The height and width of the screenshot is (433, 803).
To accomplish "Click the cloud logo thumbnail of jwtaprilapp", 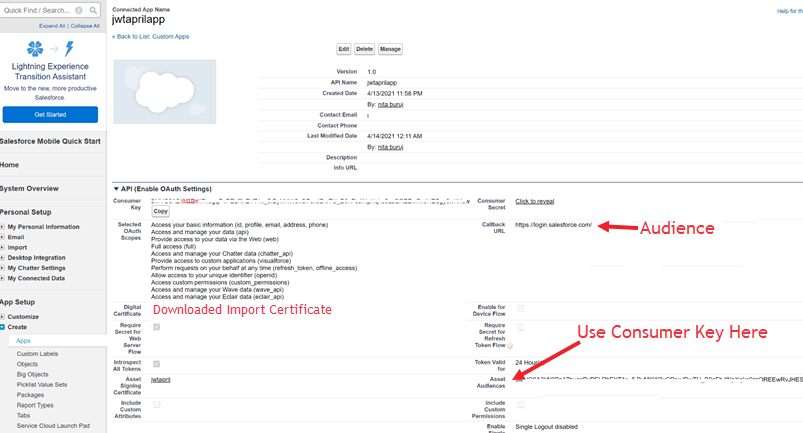I will tap(165, 92).
